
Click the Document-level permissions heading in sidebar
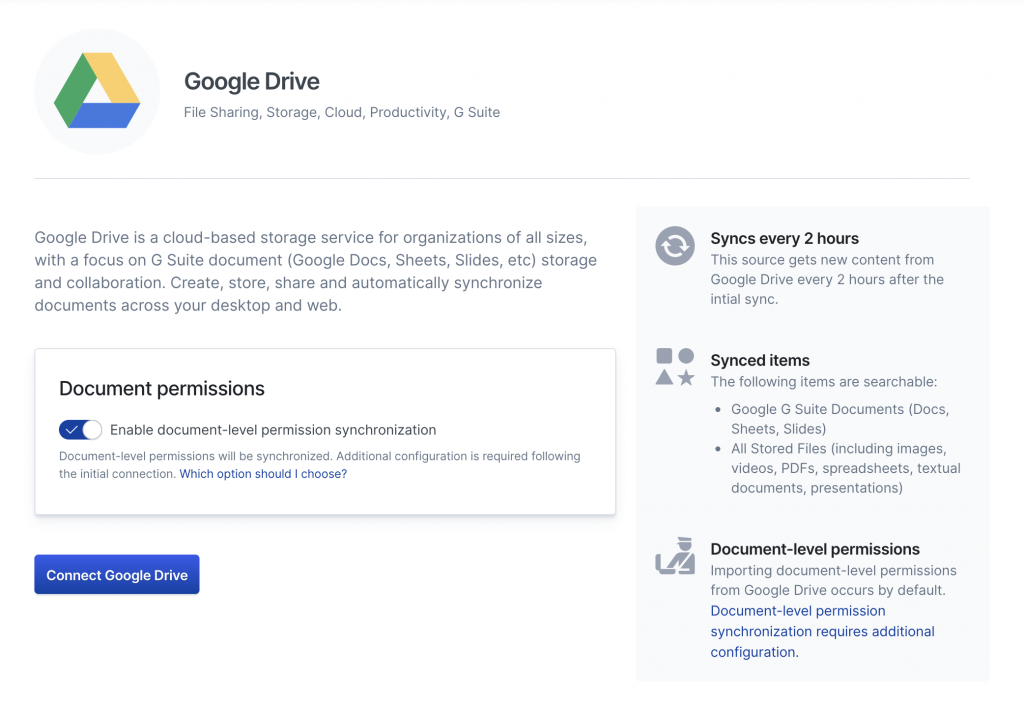[814, 549]
